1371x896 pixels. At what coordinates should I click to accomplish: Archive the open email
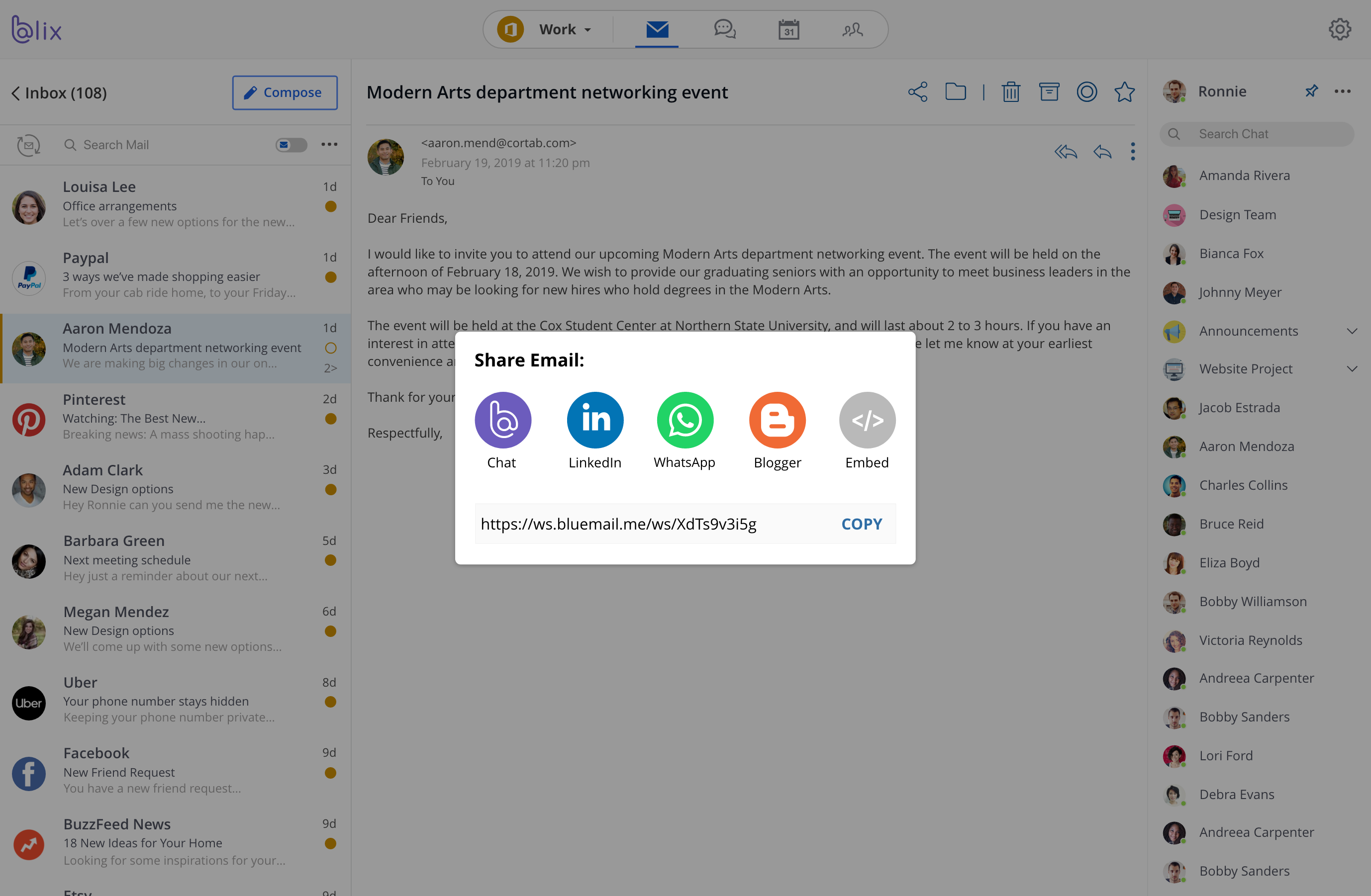(1049, 92)
